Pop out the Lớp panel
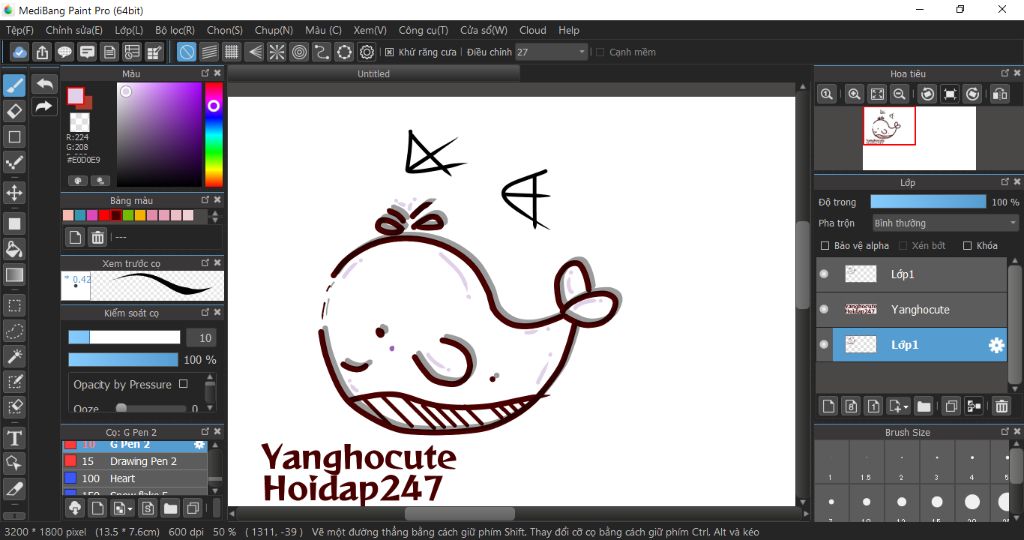The image size is (1024, 540). point(1005,182)
